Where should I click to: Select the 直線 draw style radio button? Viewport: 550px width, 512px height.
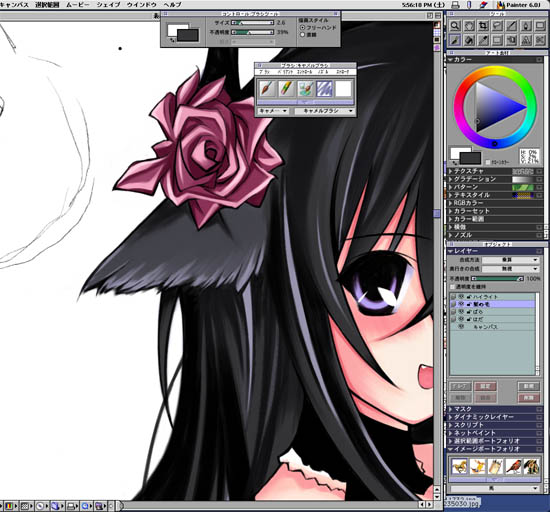pyautogui.click(x=302, y=35)
